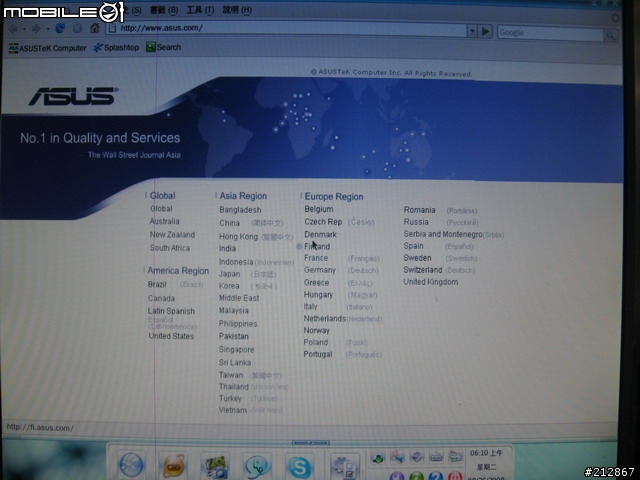Click the ASUS logo on the page

73,96
